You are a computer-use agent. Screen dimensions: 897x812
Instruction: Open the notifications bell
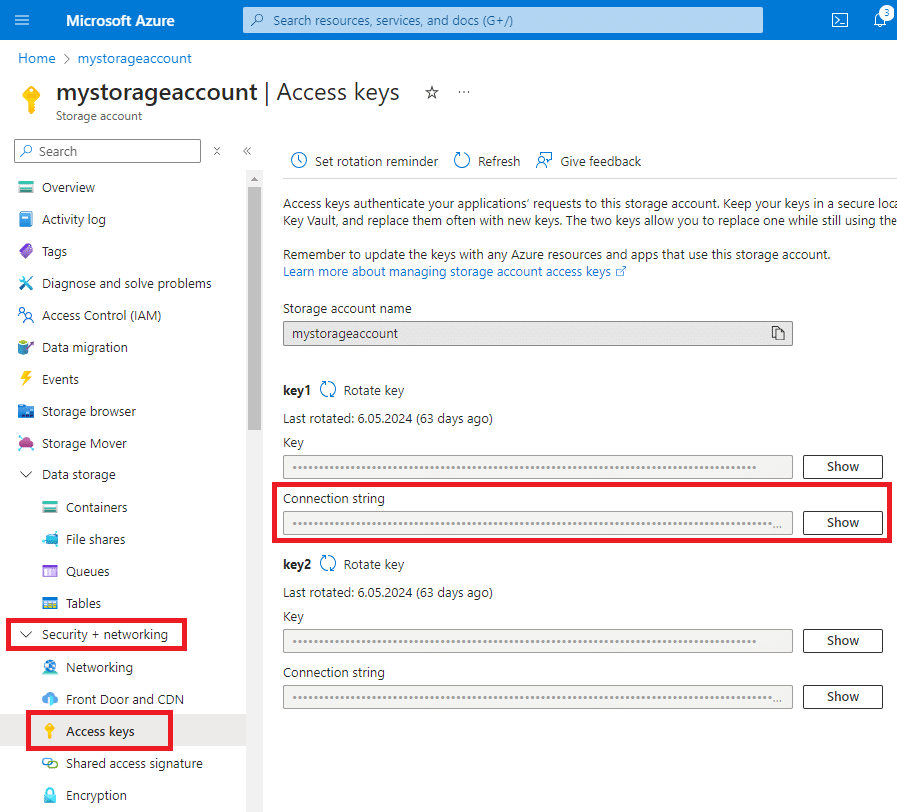coord(880,20)
